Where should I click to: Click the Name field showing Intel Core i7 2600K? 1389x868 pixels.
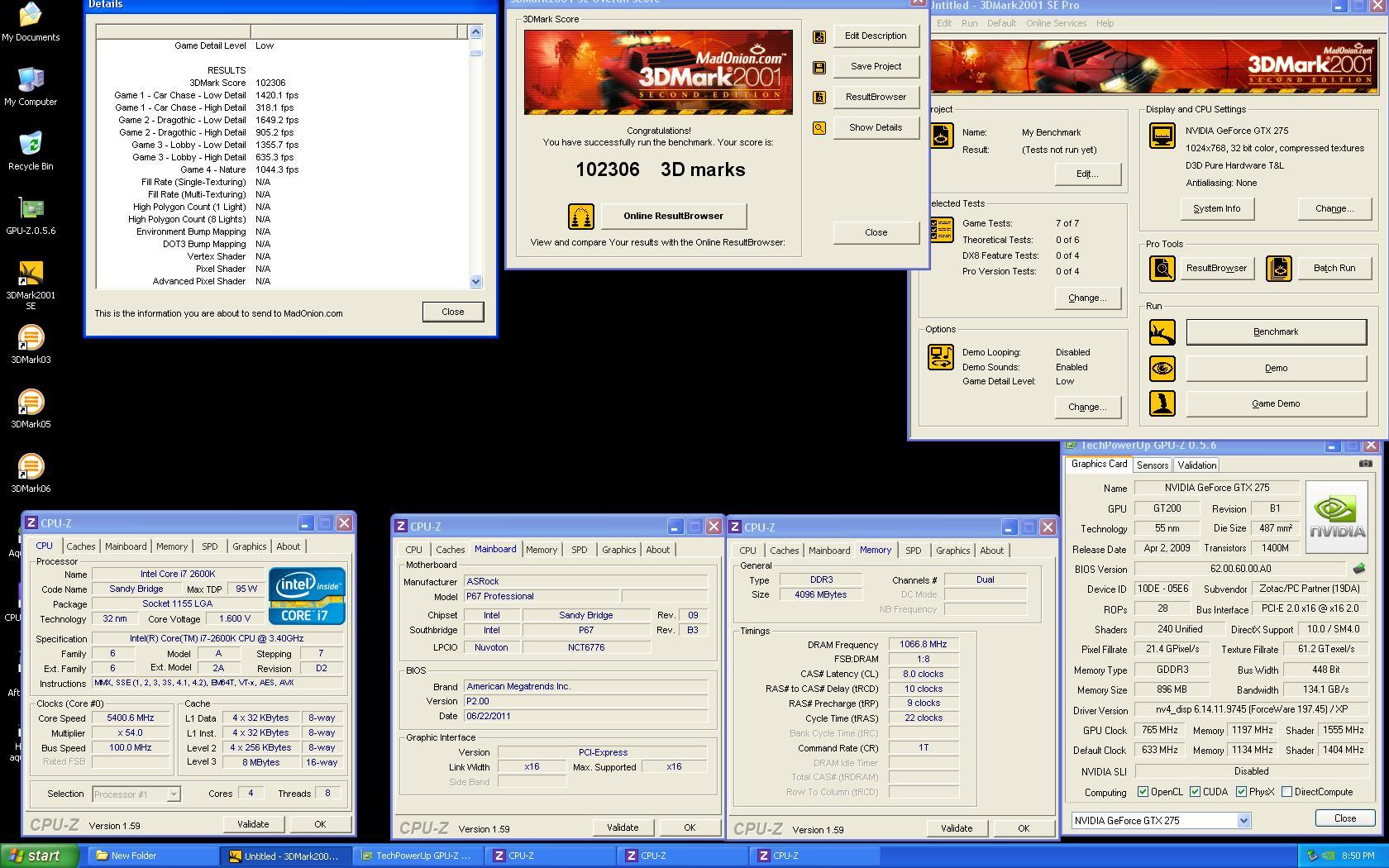(177, 575)
